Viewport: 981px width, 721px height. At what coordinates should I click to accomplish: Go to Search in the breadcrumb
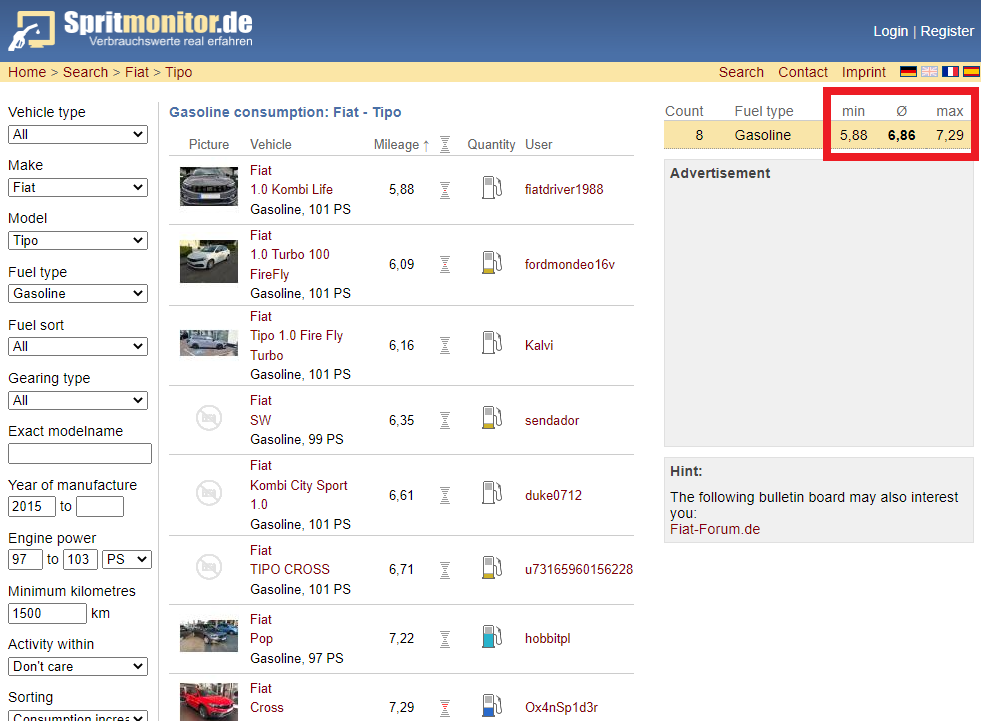tap(86, 72)
